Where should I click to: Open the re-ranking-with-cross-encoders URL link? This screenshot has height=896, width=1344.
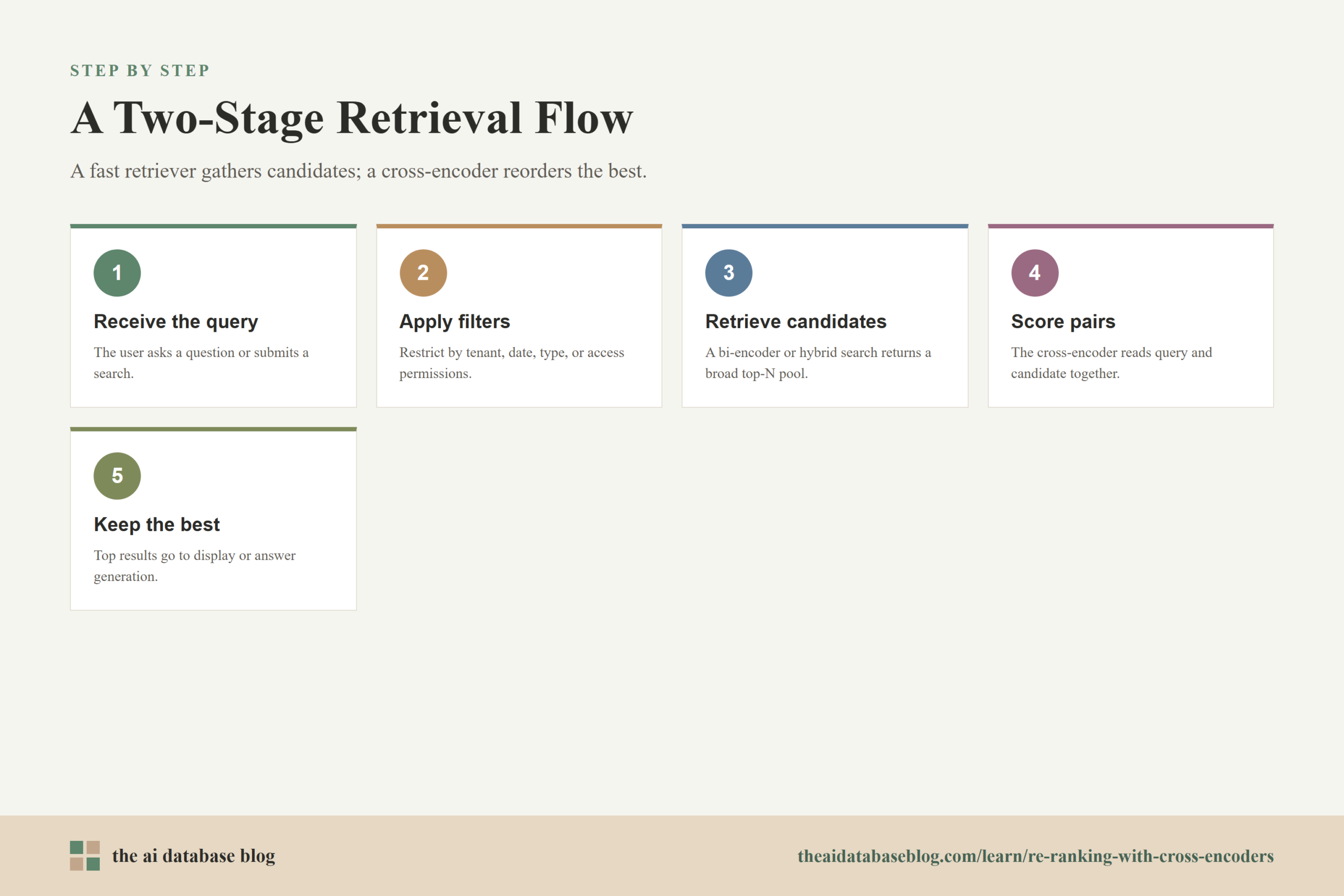pos(1035,856)
